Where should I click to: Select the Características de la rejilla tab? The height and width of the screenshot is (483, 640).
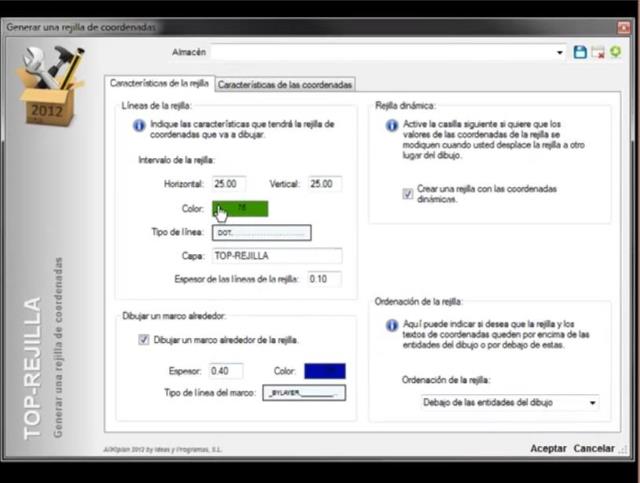pyautogui.click(x=159, y=83)
